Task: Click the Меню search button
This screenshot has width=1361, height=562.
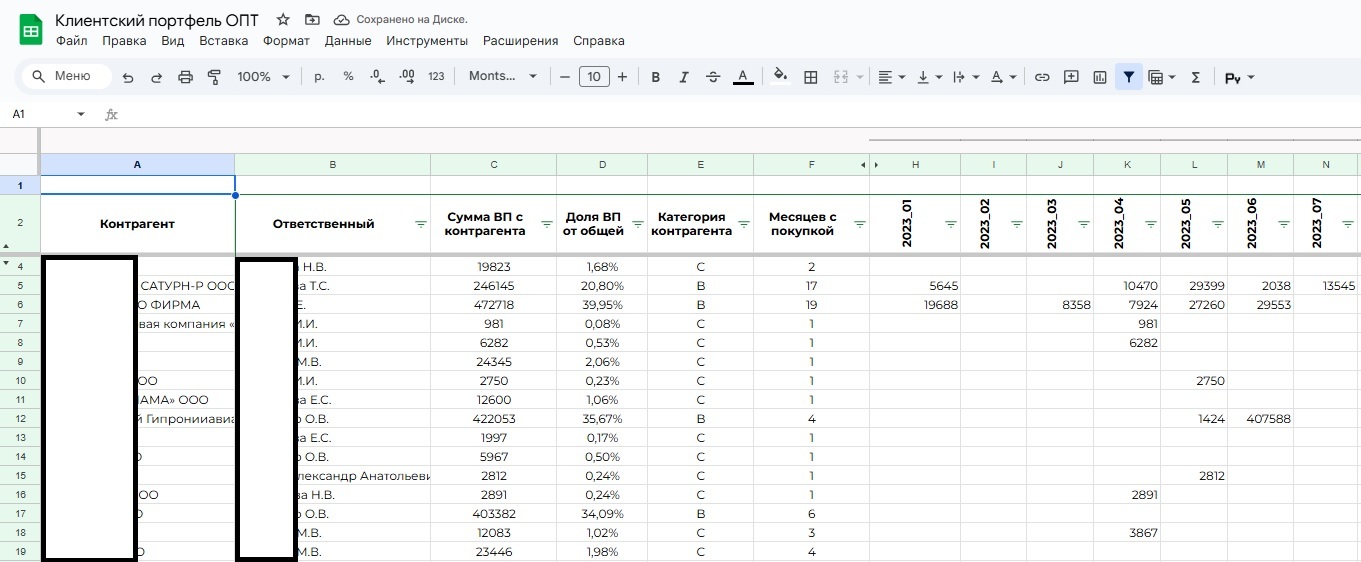Action: tap(66, 77)
